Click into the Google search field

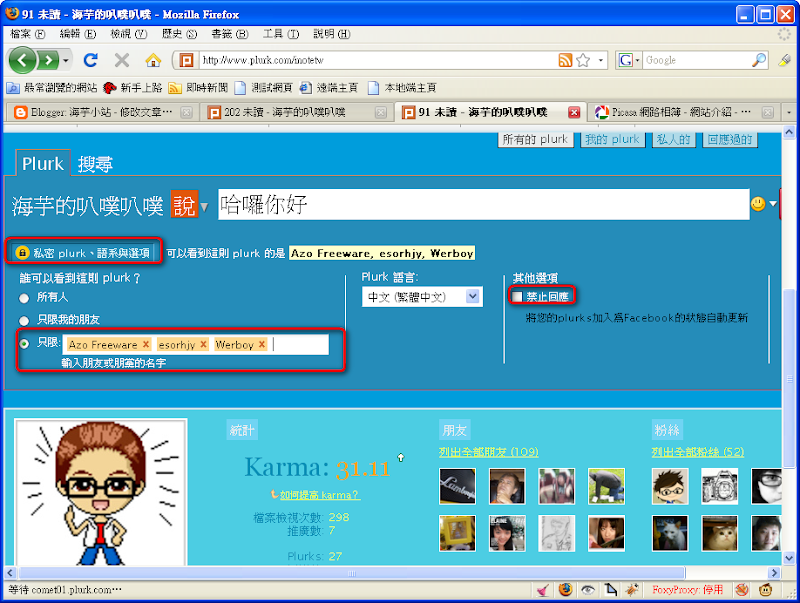point(697,60)
